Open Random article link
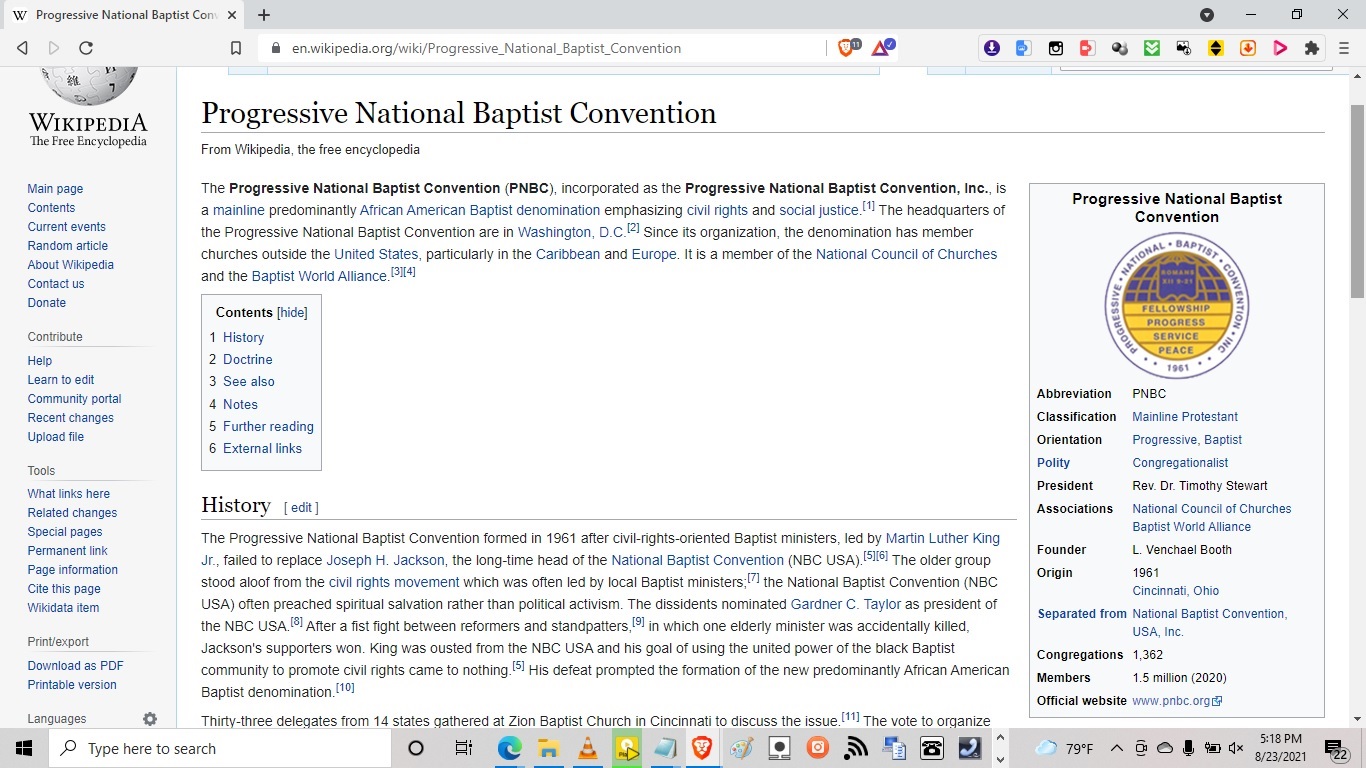The width and height of the screenshot is (1366, 768). [x=68, y=246]
